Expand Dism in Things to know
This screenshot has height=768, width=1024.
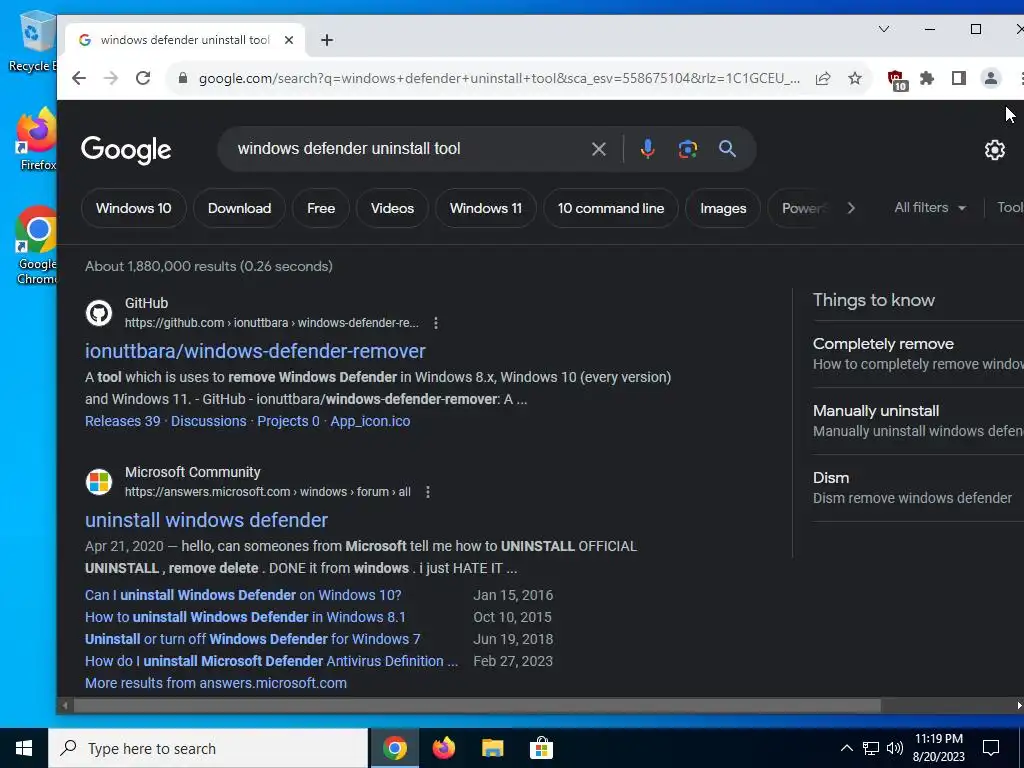tap(918, 488)
